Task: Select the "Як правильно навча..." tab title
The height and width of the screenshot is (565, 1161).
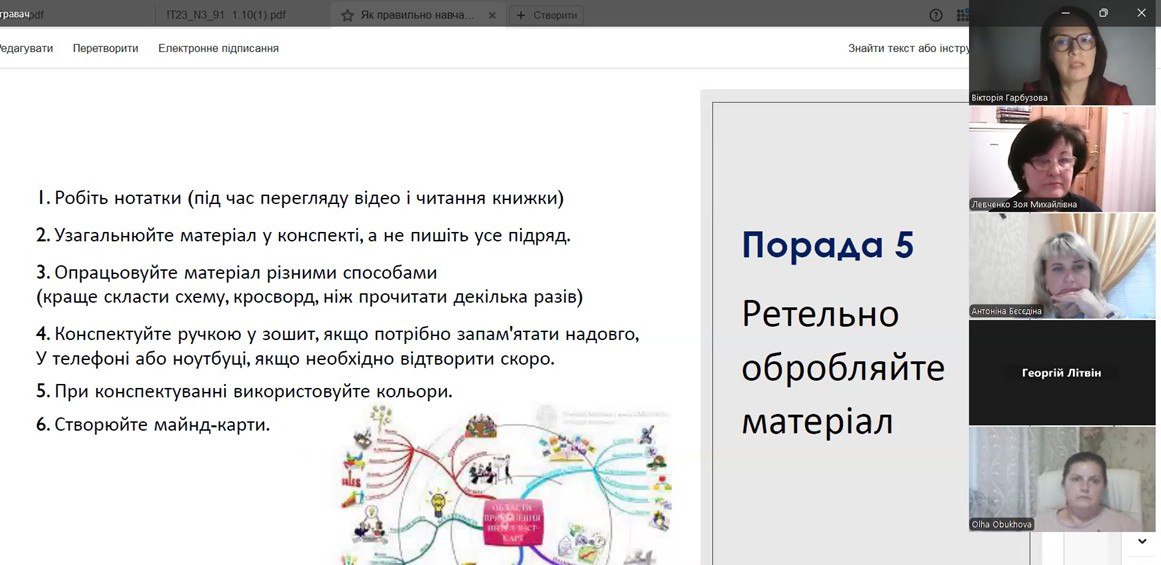Action: [419, 15]
